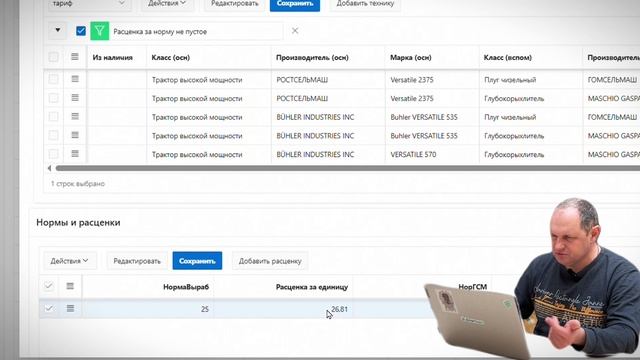The height and width of the screenshot is (360, 640).
Task: Open row menu for Versatile 2375 Глубокорыхлитель
Action: 75,98
